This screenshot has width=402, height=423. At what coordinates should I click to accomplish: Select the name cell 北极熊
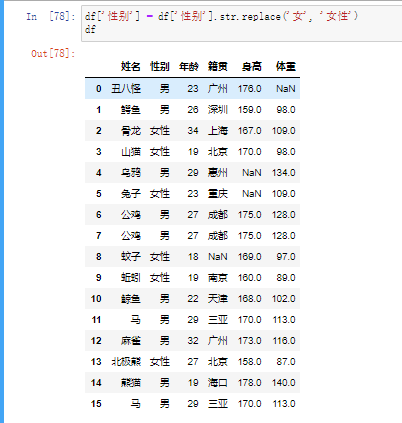(126, 362)
